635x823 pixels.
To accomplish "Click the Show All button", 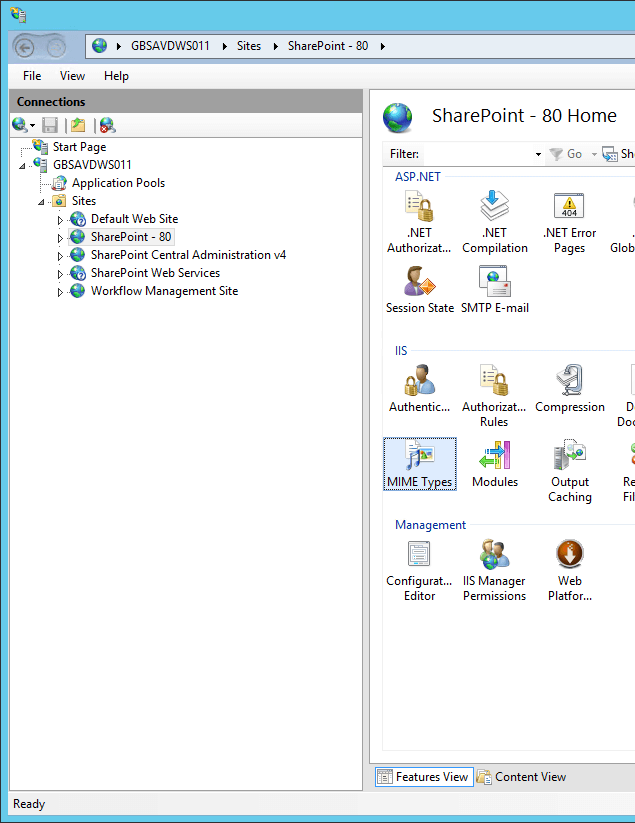I will (618, 154).
